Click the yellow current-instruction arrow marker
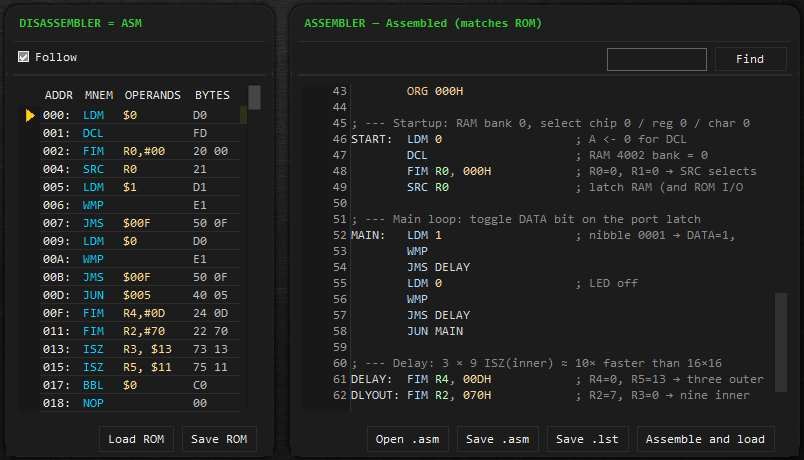 [x=31, y=115]
